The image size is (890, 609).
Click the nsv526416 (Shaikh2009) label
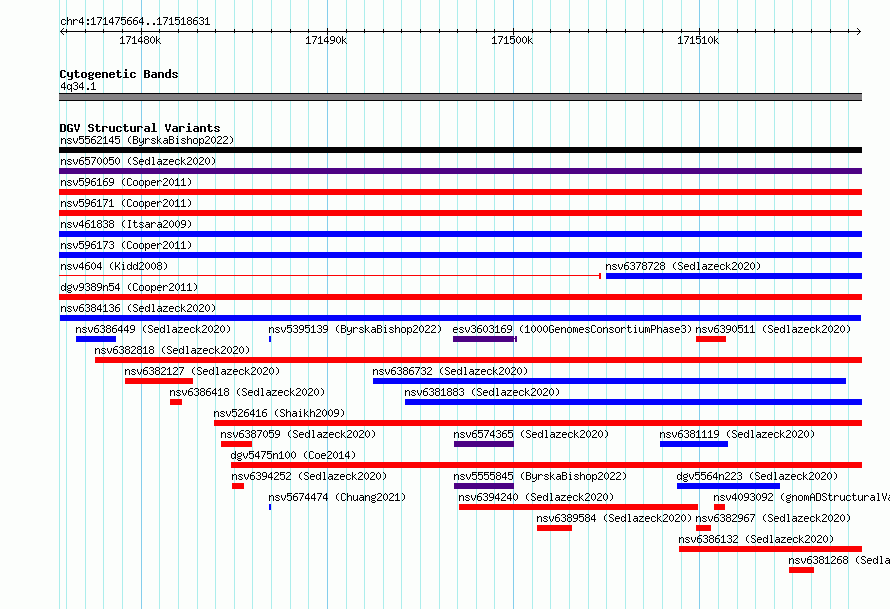[x=279, y=413]
